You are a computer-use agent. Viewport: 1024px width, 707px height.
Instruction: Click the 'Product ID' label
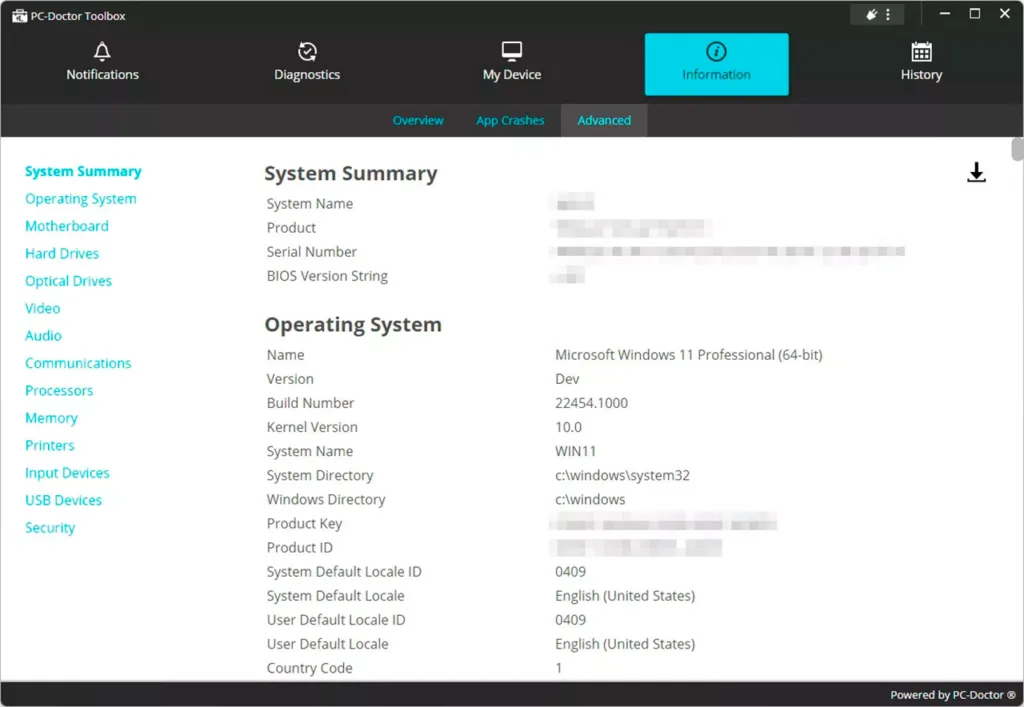299,548
